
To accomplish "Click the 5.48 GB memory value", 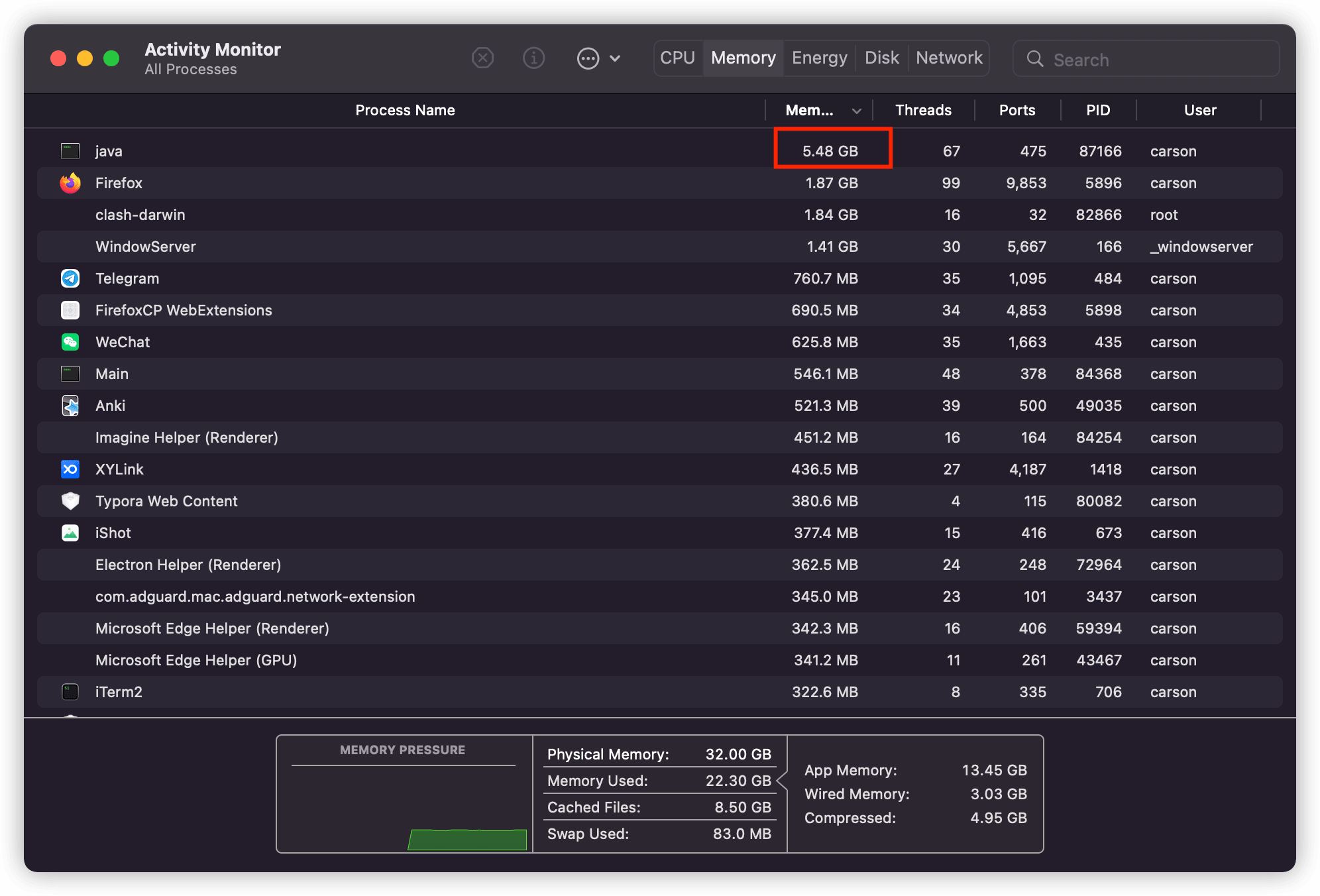I will tap(830, 151).
